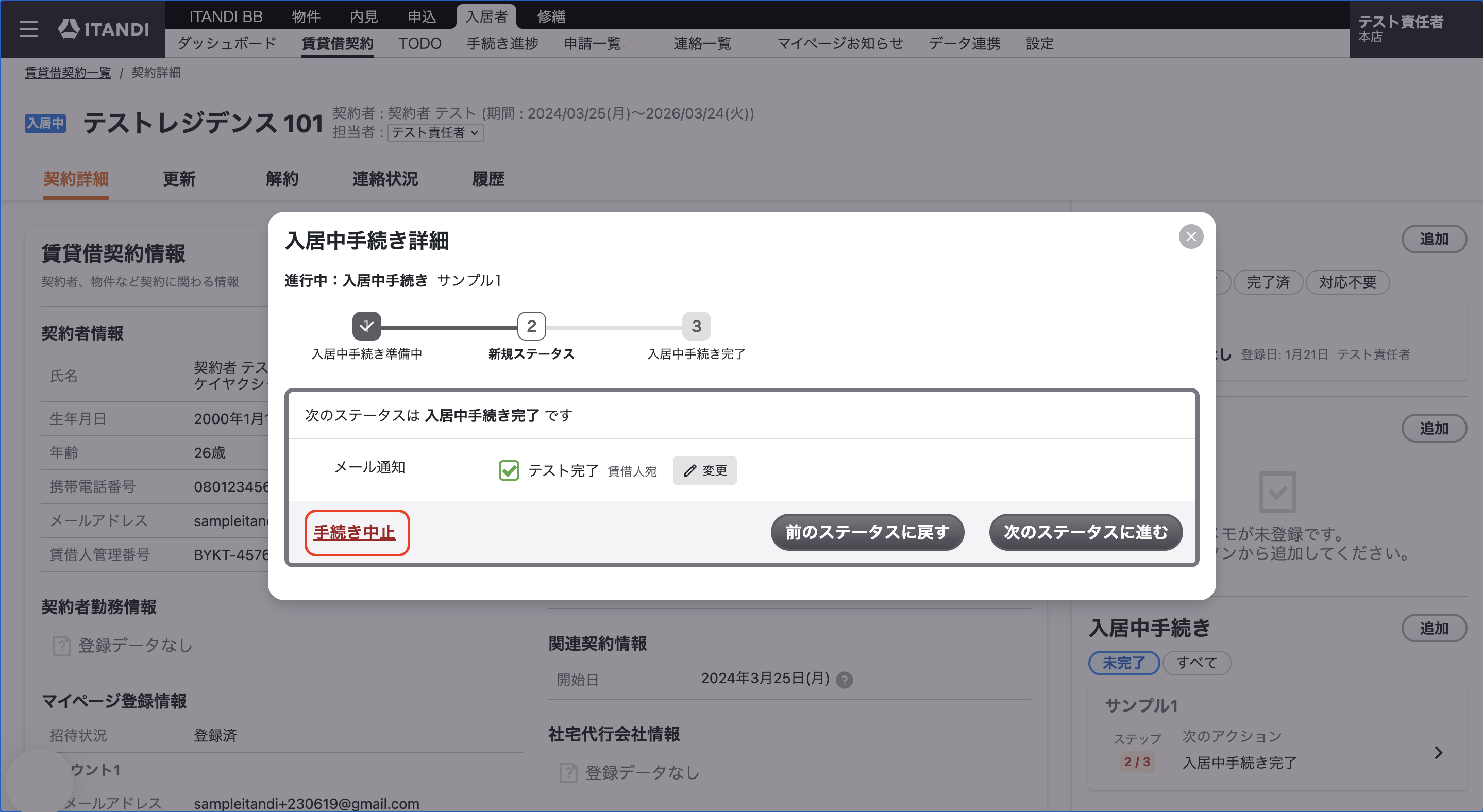Open 手続き進捗 page
Image resolution: width=1483 pixels, height=812 pixels.
click(502, 43)
